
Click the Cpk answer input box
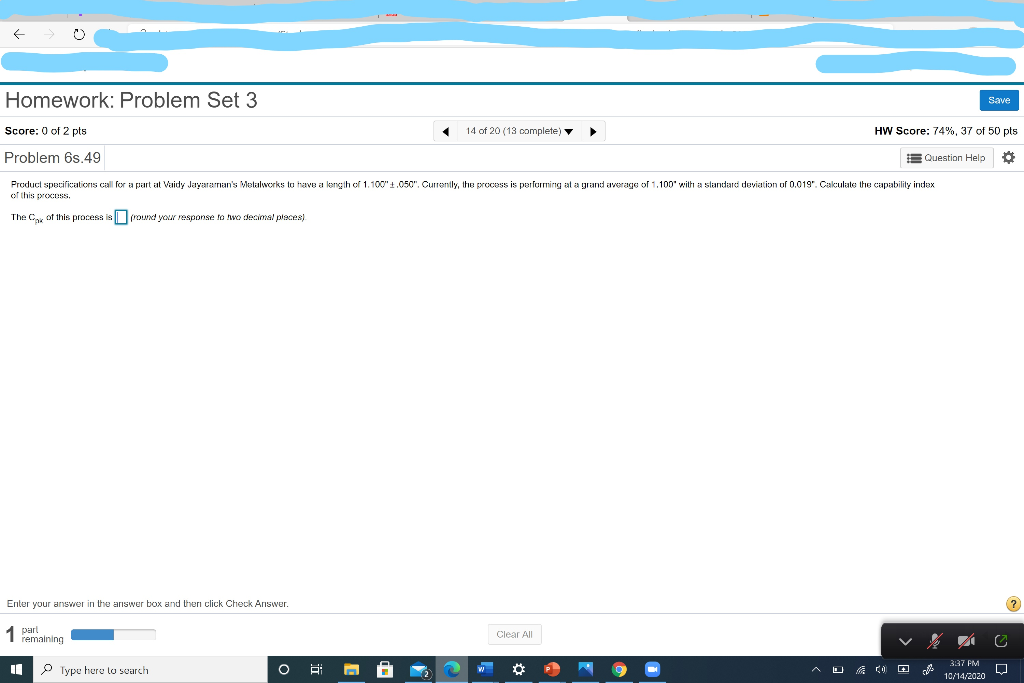(121, 217)
